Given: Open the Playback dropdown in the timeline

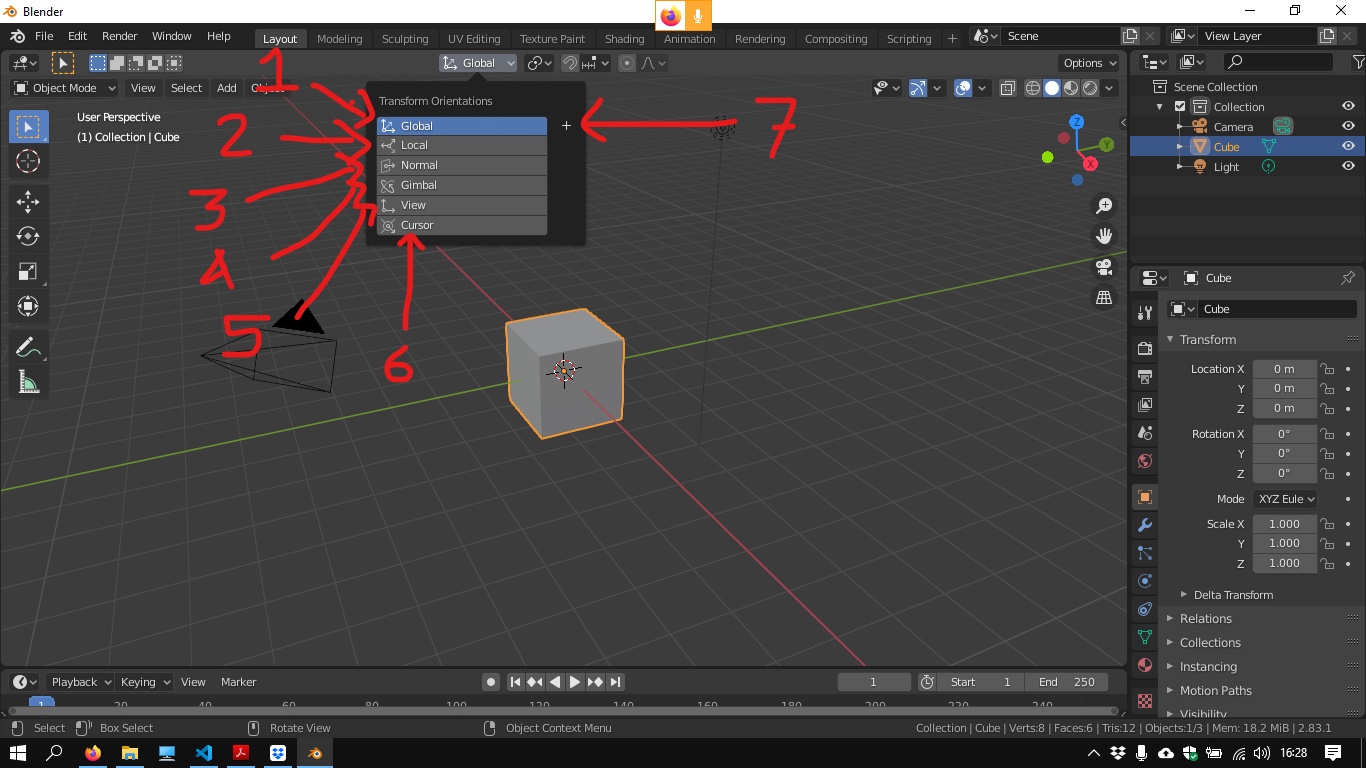Looking at the screenshot, I should pos(79,682).
